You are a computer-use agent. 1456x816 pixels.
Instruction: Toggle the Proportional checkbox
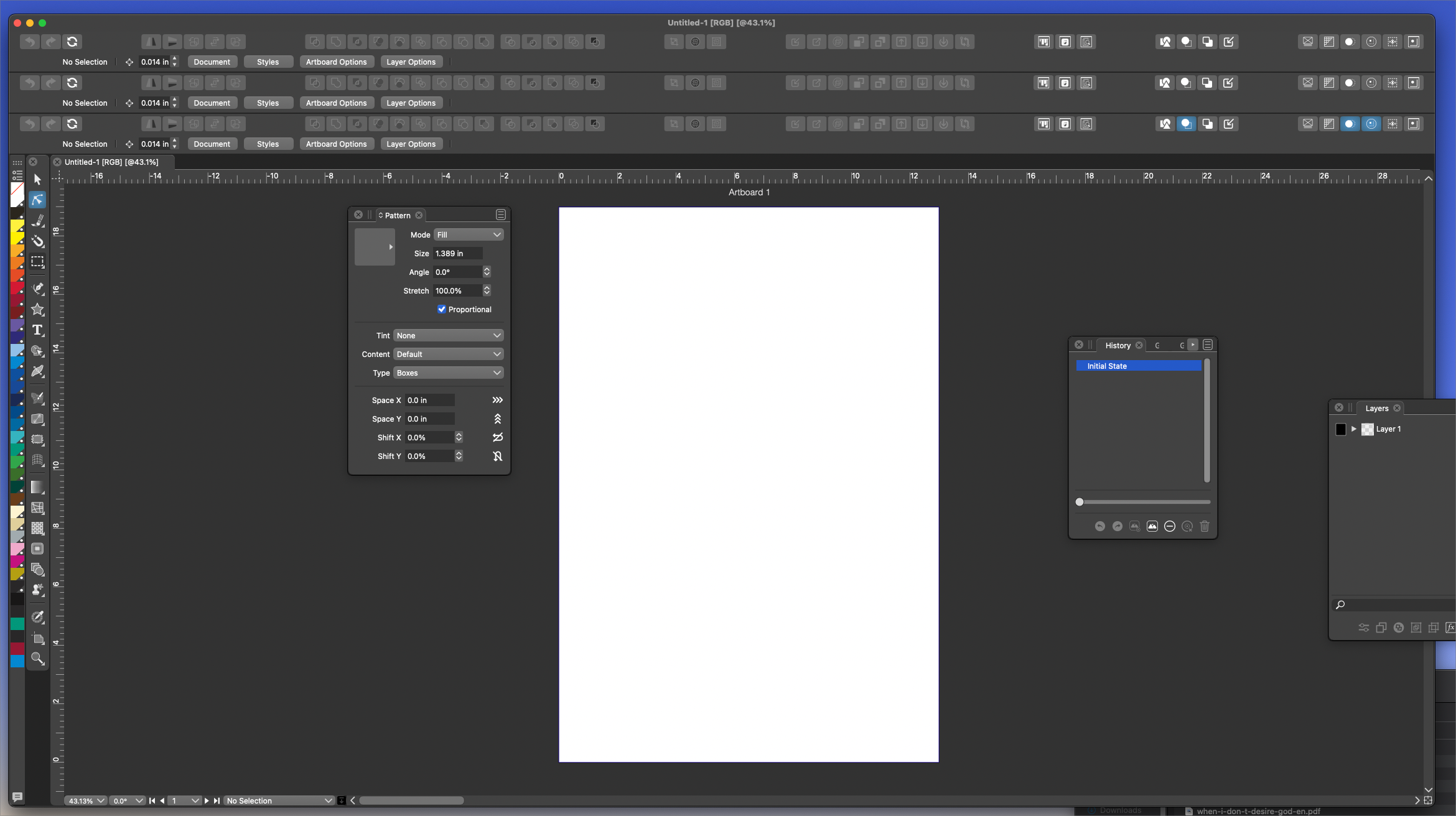click(441, 309)
